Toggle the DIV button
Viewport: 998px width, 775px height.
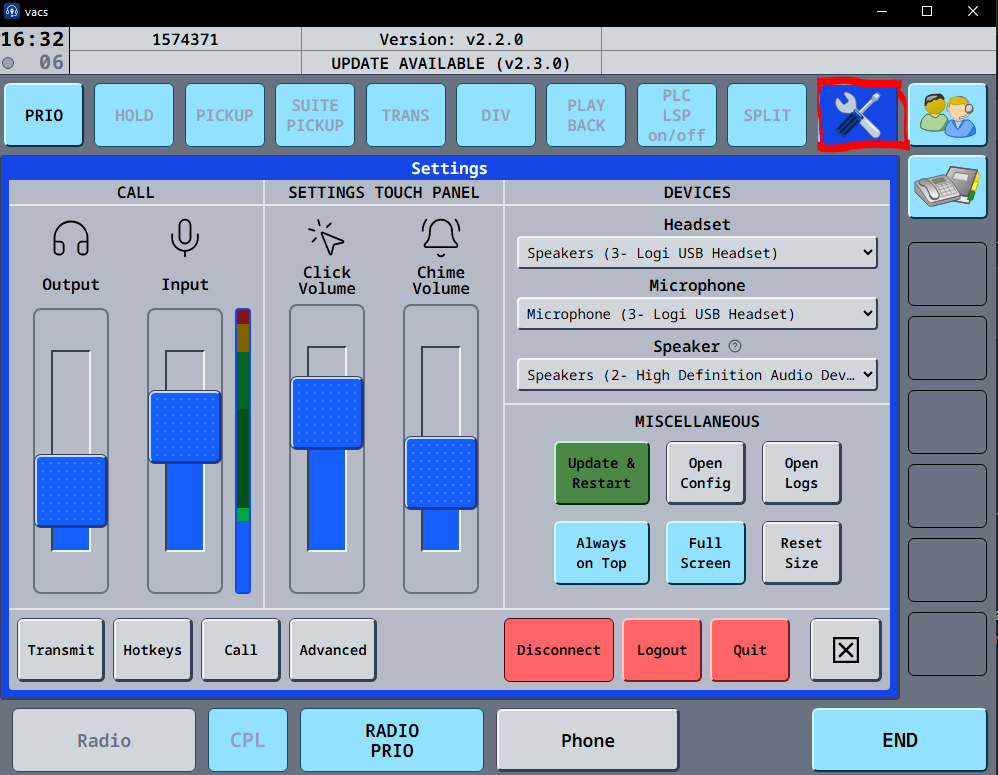[495, 115]
